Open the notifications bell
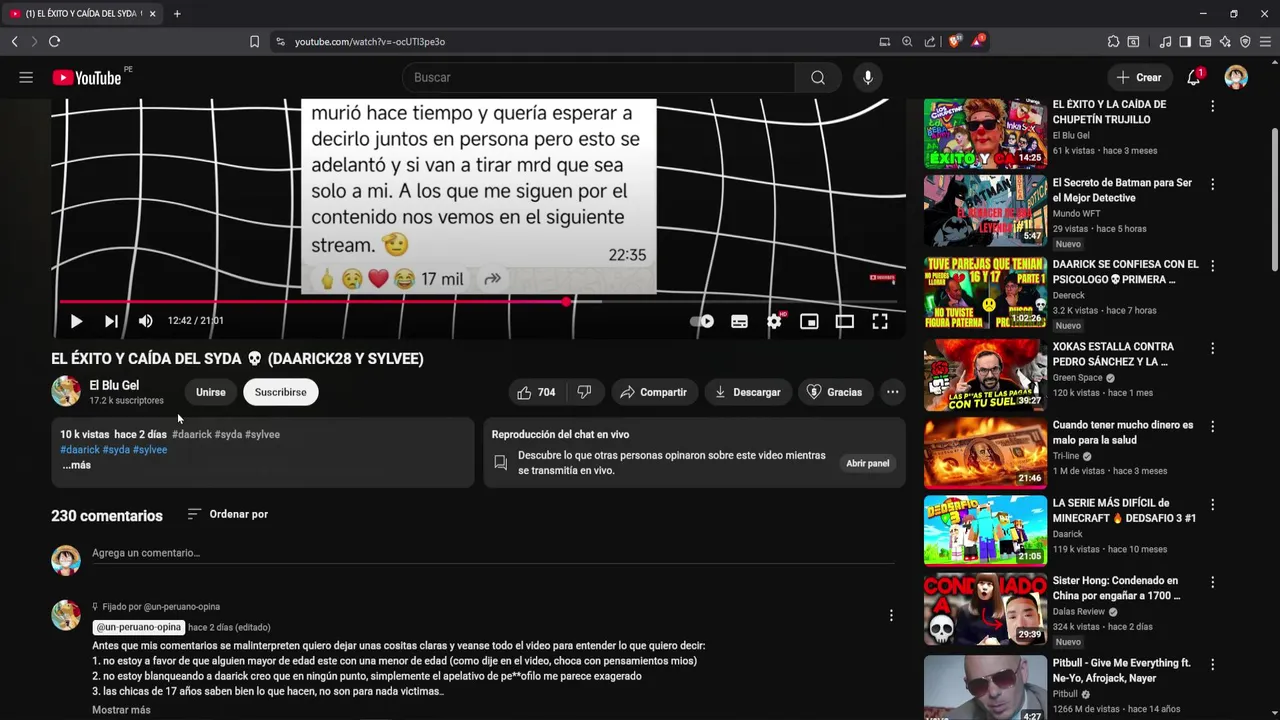1280x720 pixels. point(1194,77)
